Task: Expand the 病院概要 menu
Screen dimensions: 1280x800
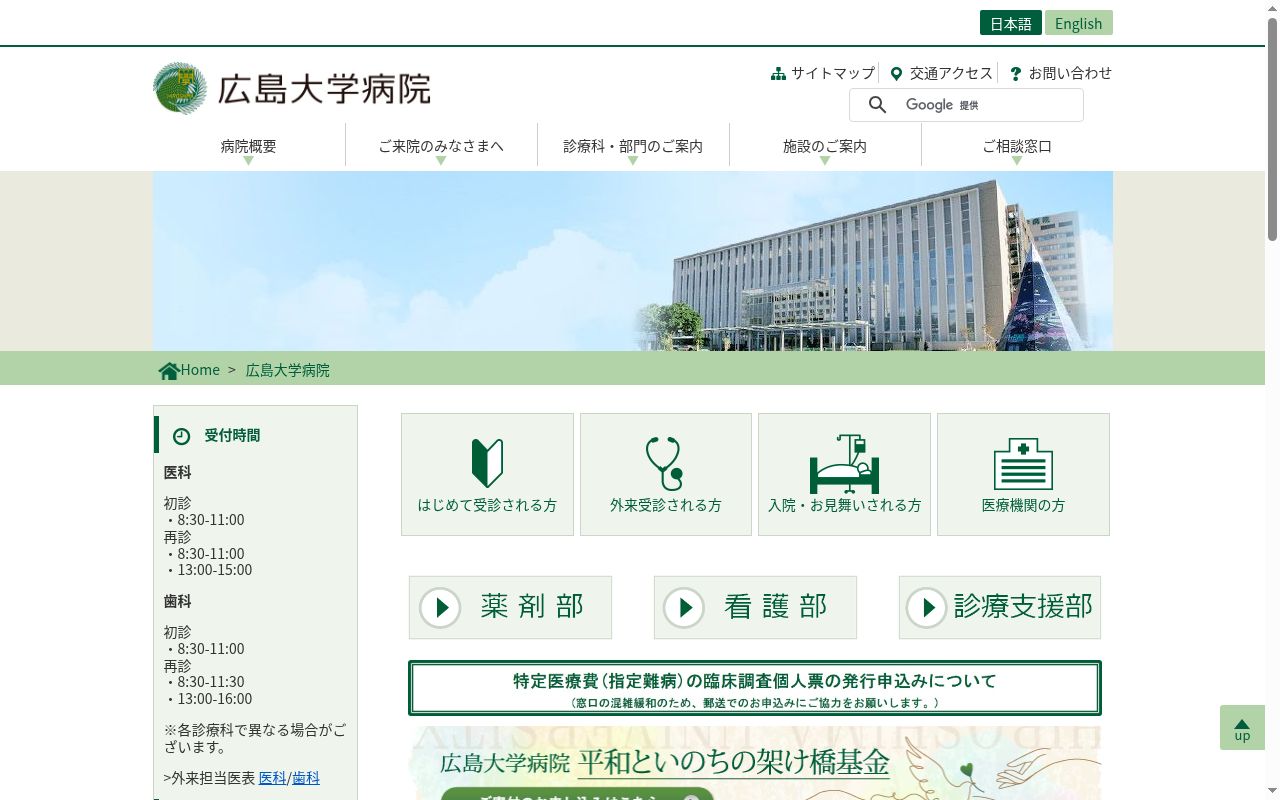Action: (x=249, y=146)
